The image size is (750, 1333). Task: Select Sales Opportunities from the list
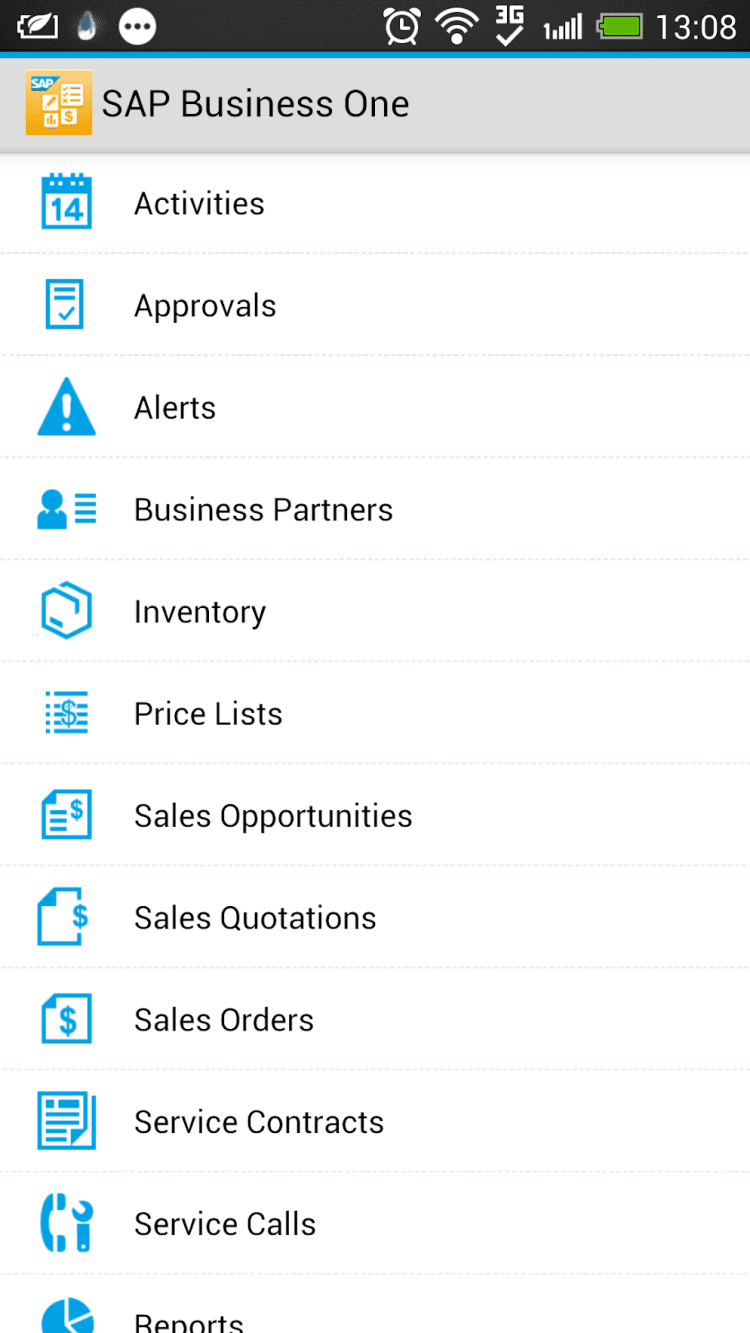pos(273,816)
